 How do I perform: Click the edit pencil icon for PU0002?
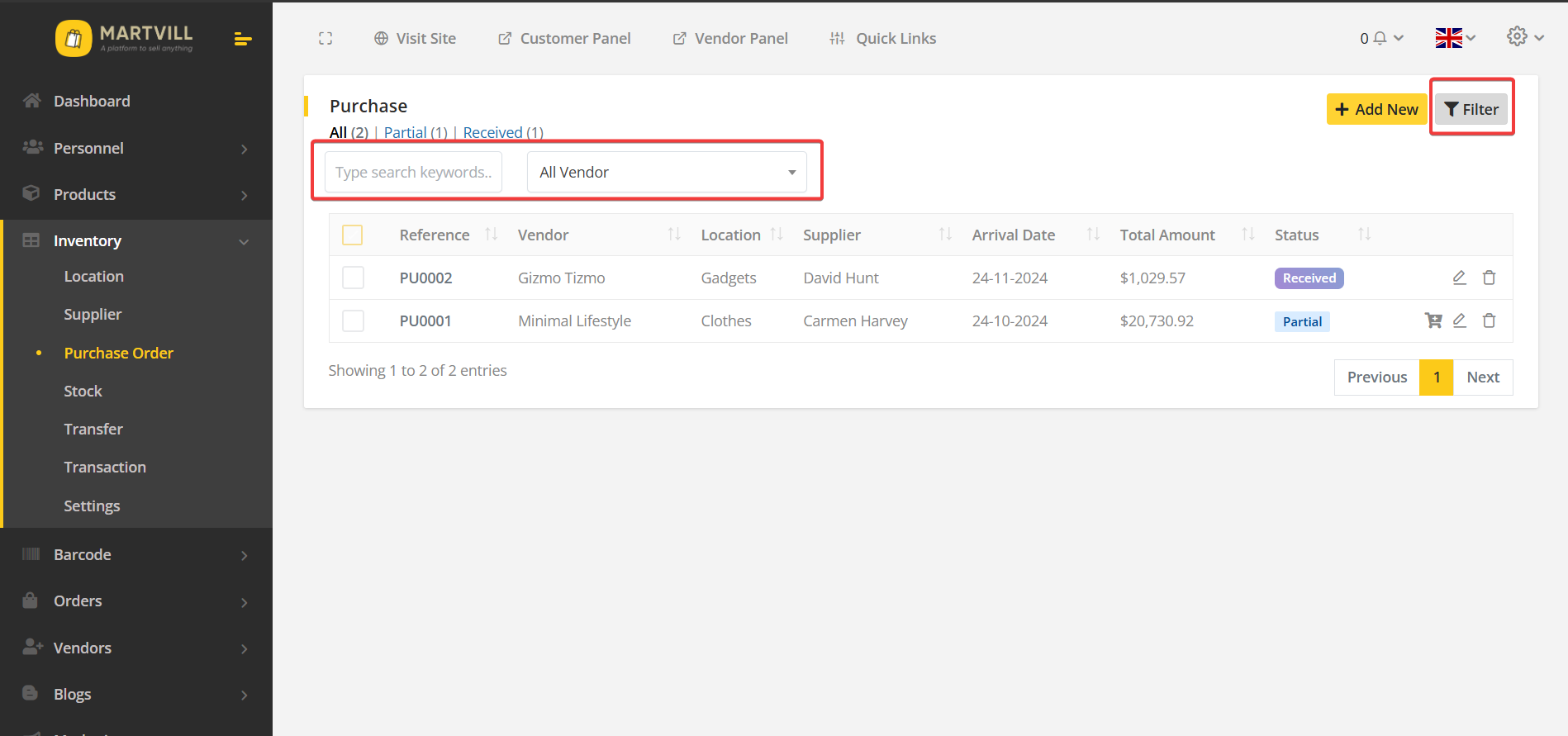(1459, 278)
